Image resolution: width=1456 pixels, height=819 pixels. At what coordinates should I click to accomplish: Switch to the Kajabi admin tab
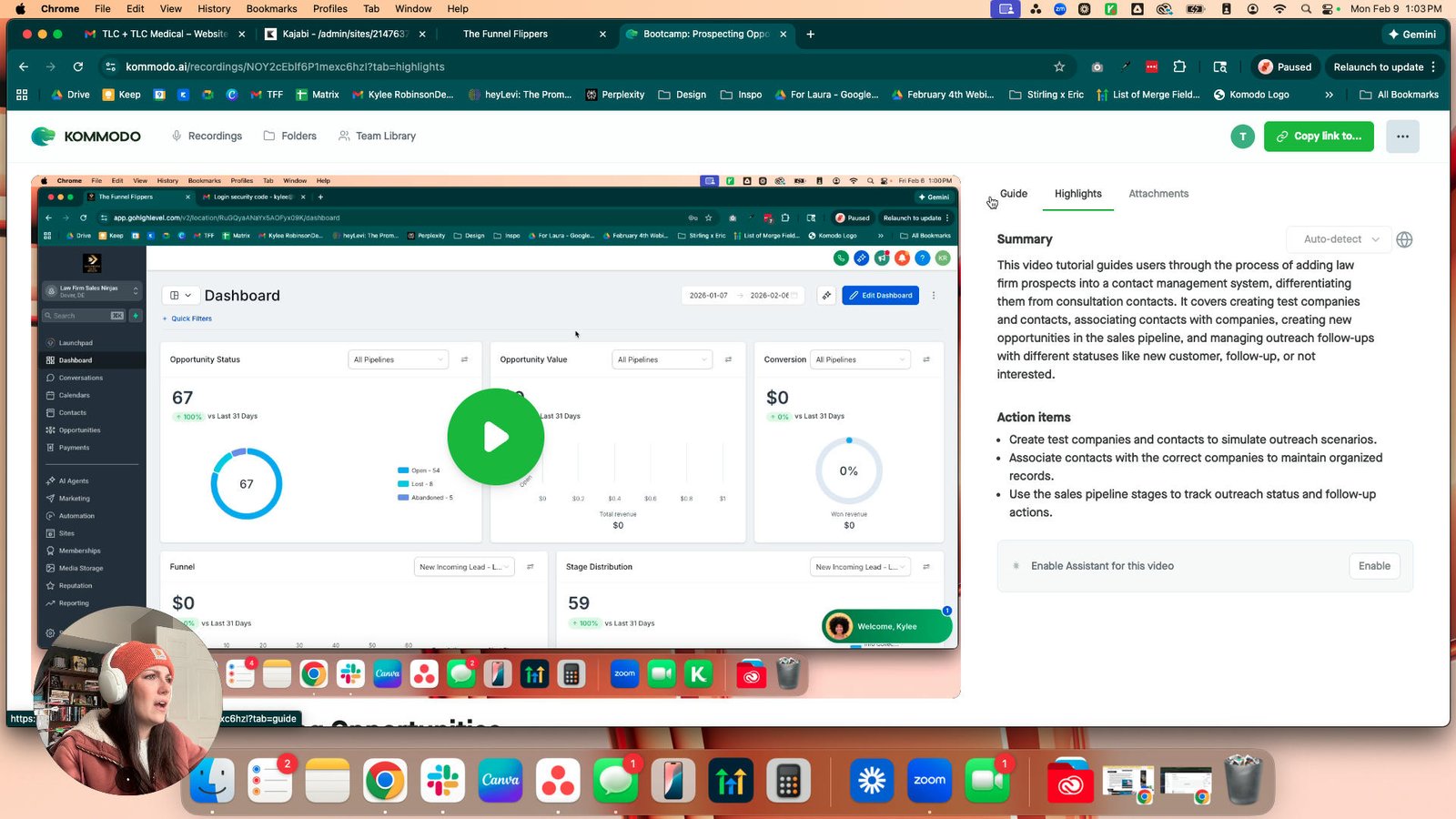click(346, 34)
